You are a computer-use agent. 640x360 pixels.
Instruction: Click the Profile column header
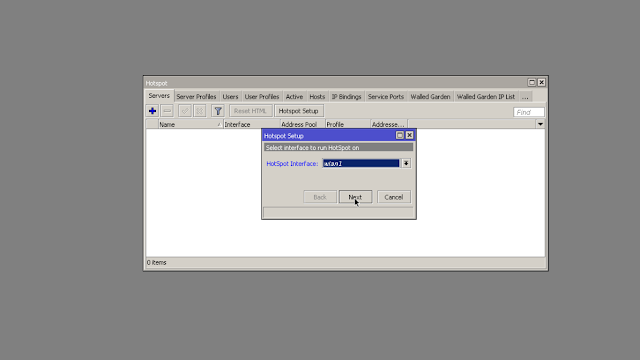tap(347, 124)
